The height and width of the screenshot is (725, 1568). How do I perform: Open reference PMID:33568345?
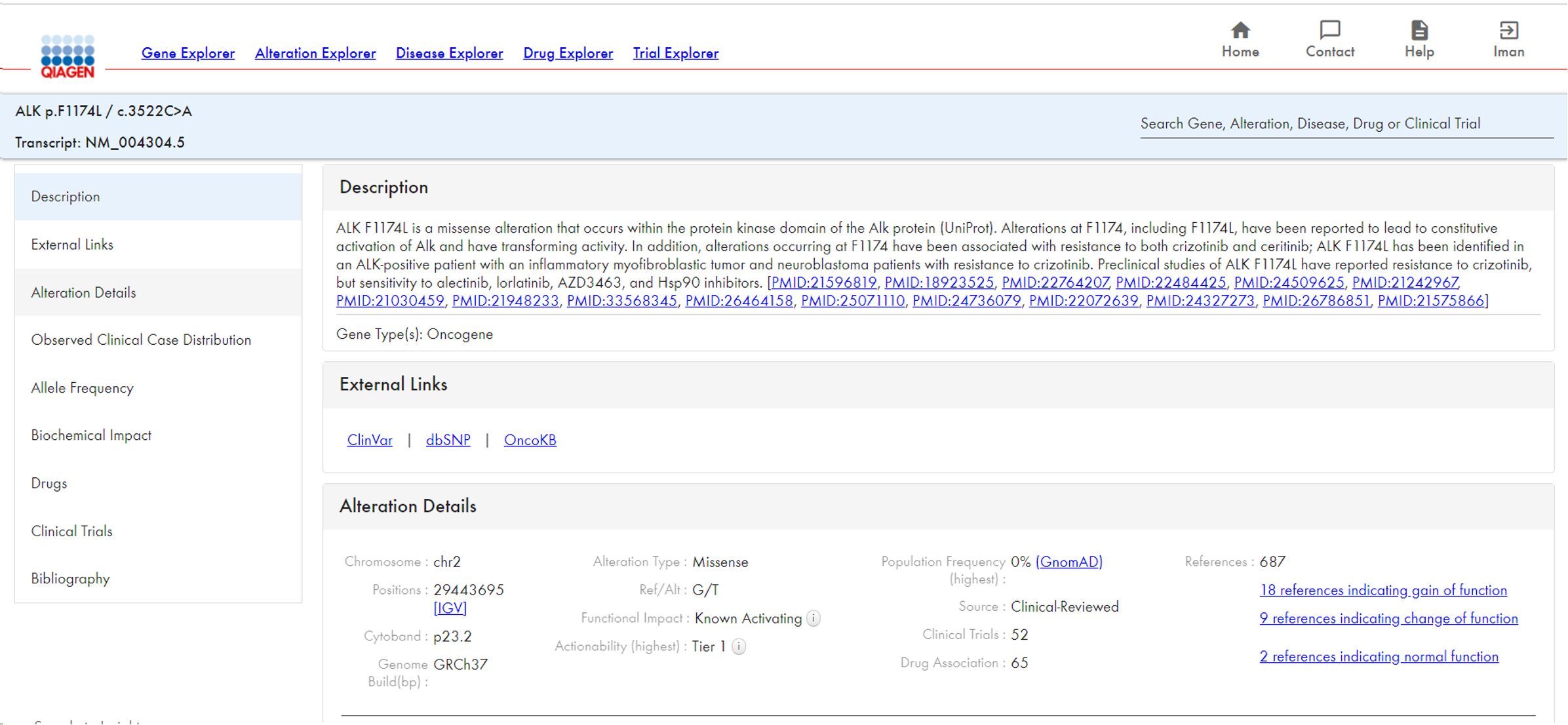(x=622, y=301)
